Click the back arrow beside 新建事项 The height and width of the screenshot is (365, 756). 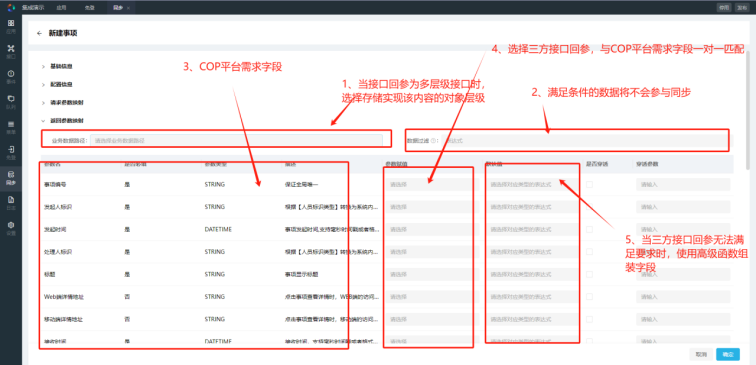pos(40,33)
